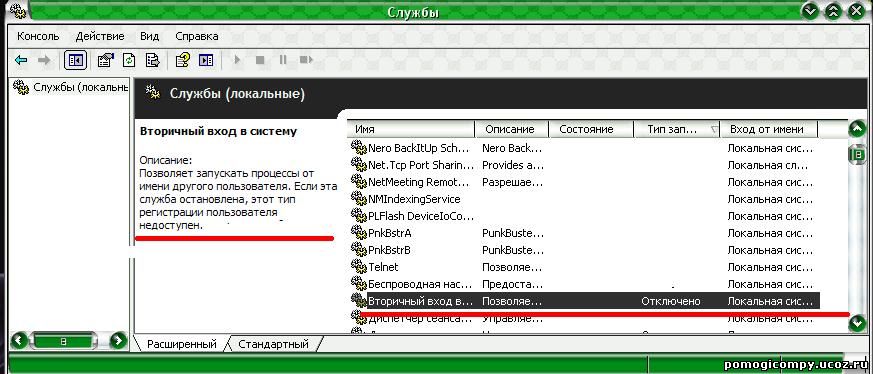Click the services list vertical scrollbar thumb

[857, 154]
